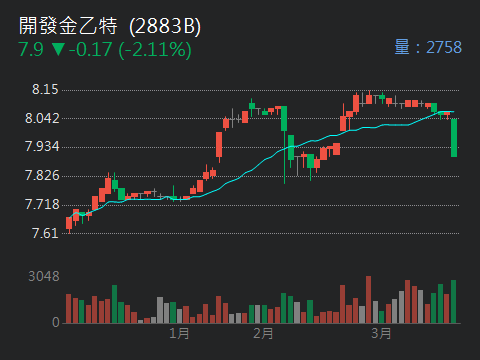The height and width of the screenshot is (360, 480).
Task: Click the volume label 量：2758
Action: (x=428, y=47)
